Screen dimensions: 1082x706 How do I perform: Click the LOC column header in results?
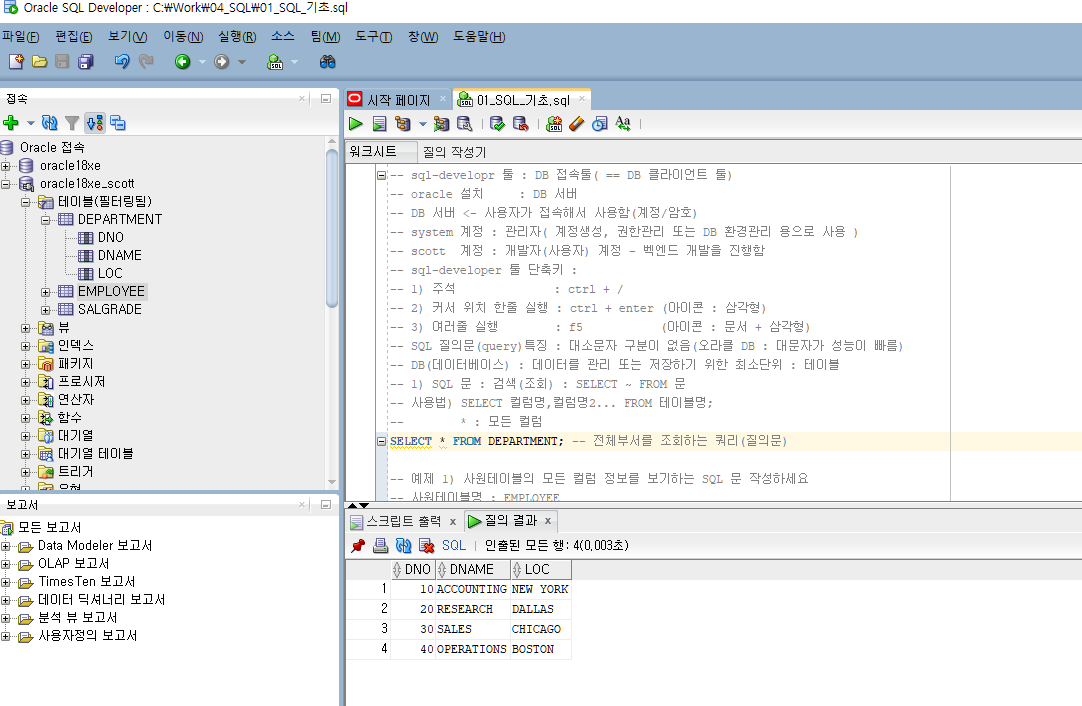(540, 569)
